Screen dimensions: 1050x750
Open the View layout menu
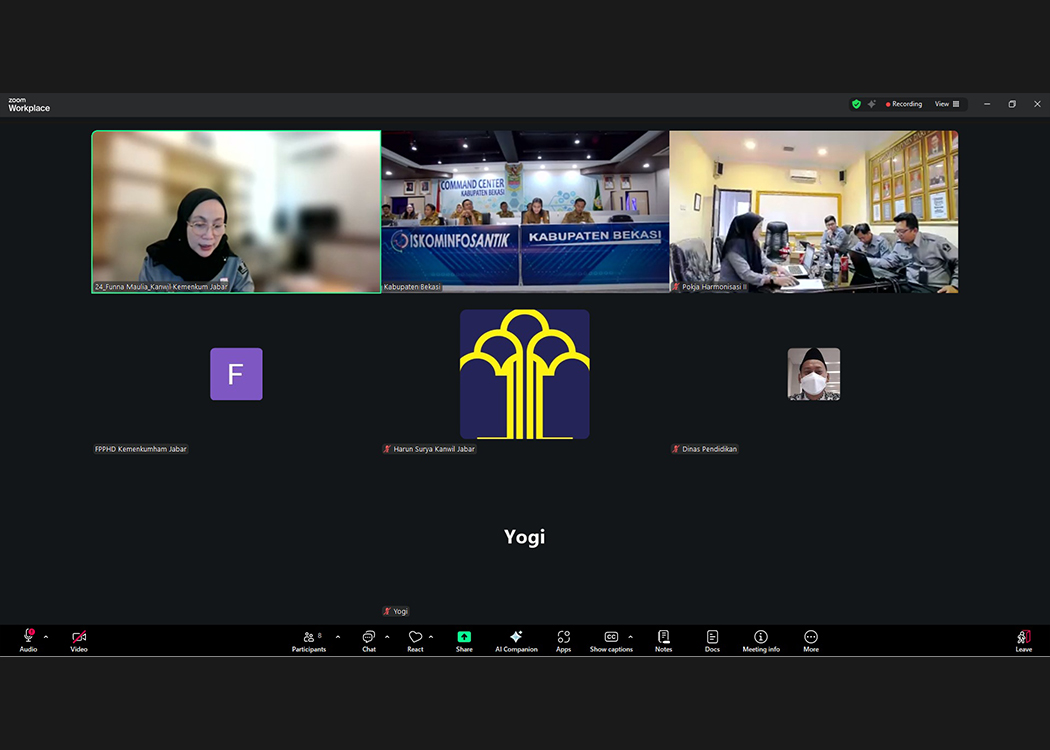click(946, 104)
